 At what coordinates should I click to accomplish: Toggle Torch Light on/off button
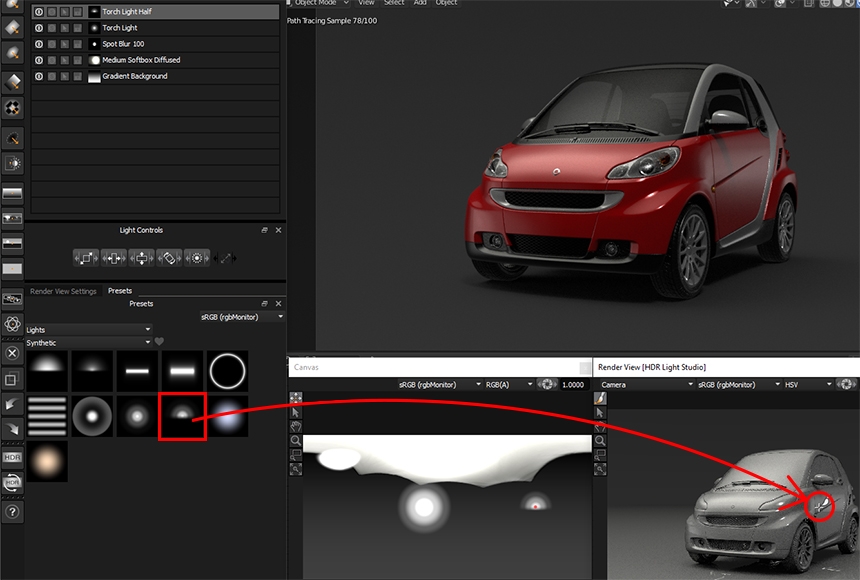point(39,28)
